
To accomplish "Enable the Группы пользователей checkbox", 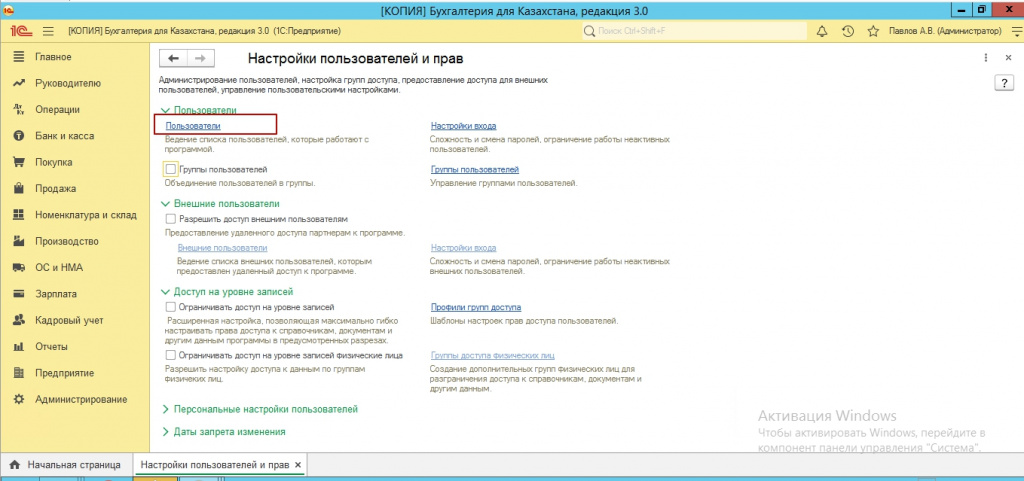I will pyautogui.click(x=171, y=169).
